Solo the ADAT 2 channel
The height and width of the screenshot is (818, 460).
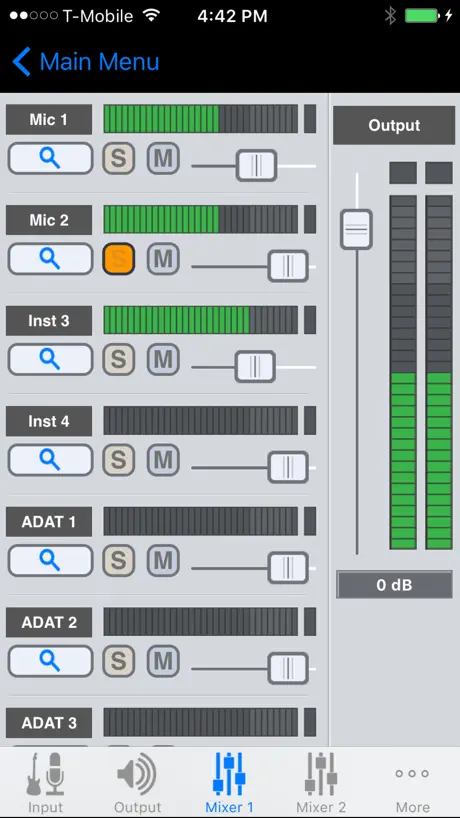pos(118,661)
